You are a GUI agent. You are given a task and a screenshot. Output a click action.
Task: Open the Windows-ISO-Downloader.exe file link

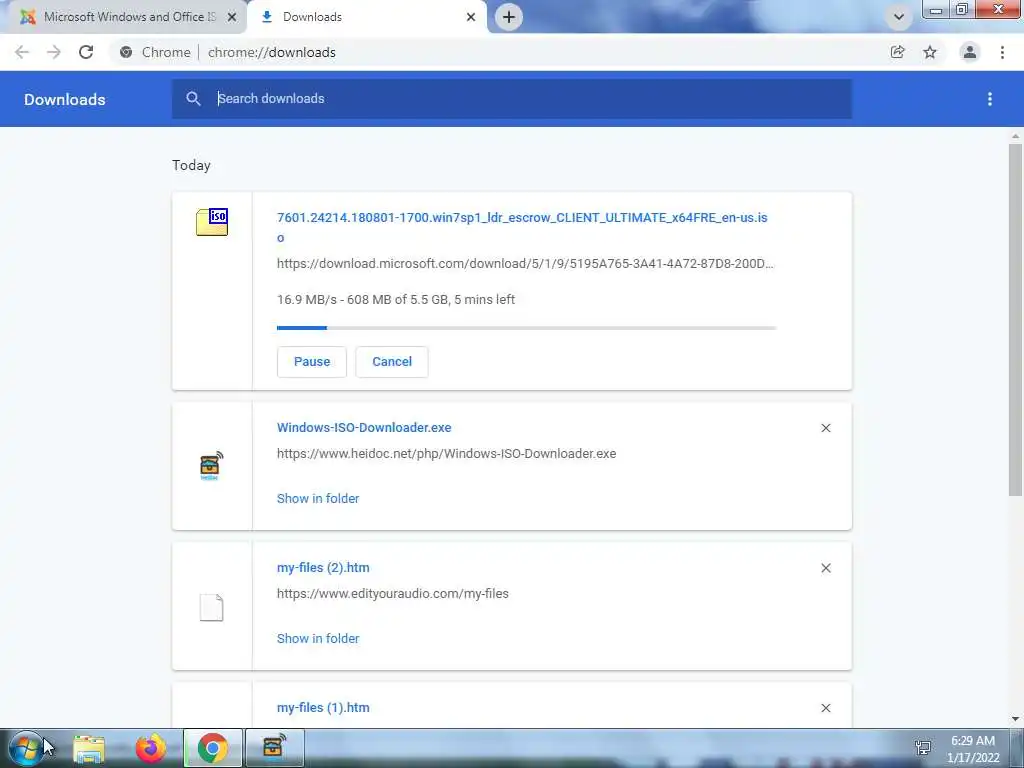pos(364,428)
